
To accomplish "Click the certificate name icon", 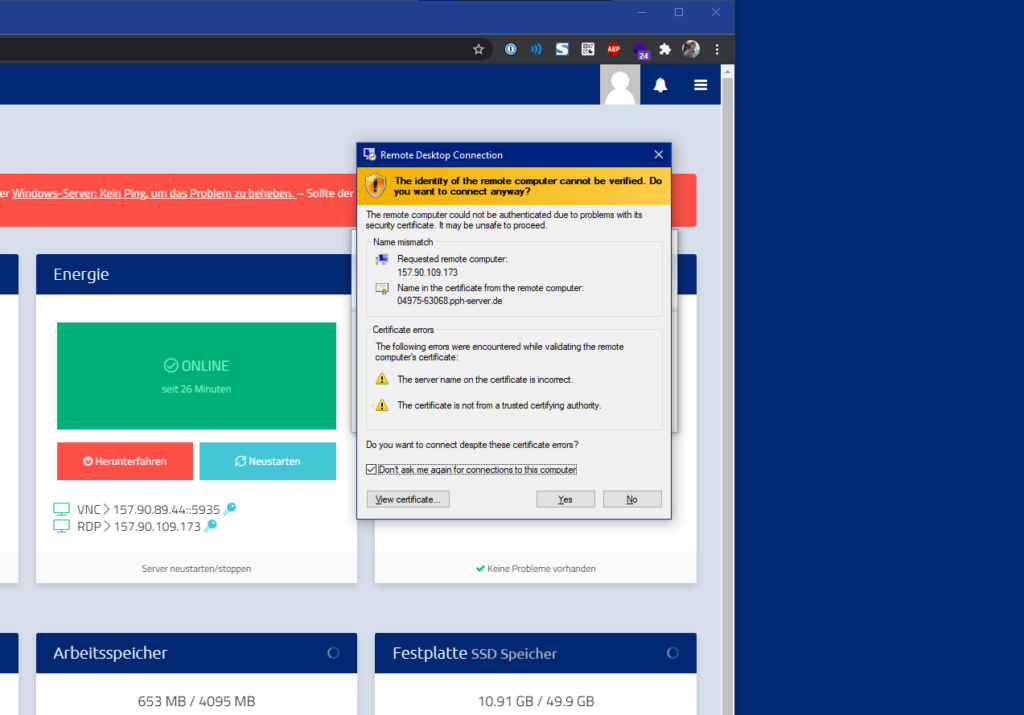I will point(382,289).
